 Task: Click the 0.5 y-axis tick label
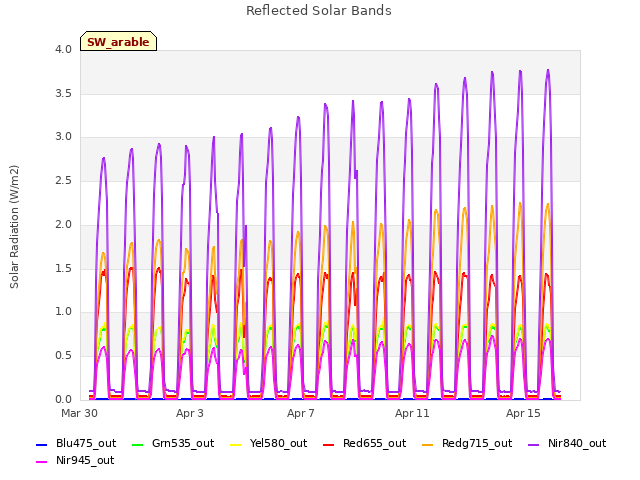pyautogui.click(x=63, y=356)
